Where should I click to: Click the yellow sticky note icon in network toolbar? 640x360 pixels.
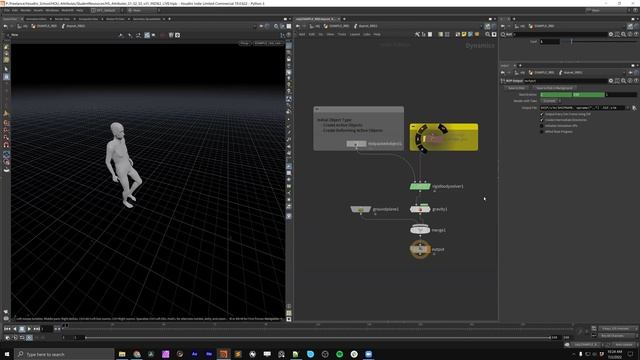[464, 35]
